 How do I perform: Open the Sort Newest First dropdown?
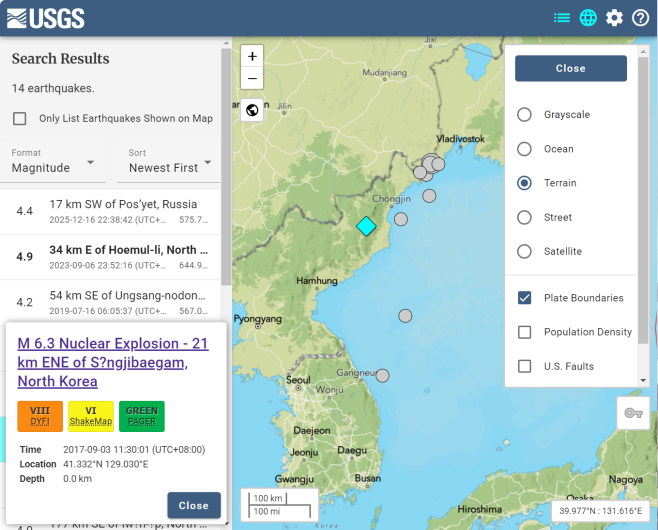170,163
